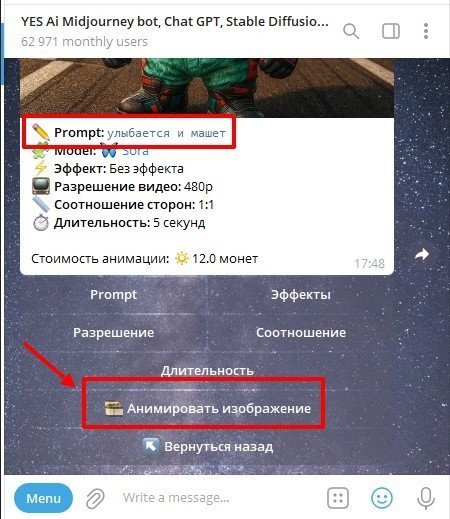This screenshot has height=519, width=450.
Task: Toggle the right sidebar panel icon
Action: coord(391,32)
